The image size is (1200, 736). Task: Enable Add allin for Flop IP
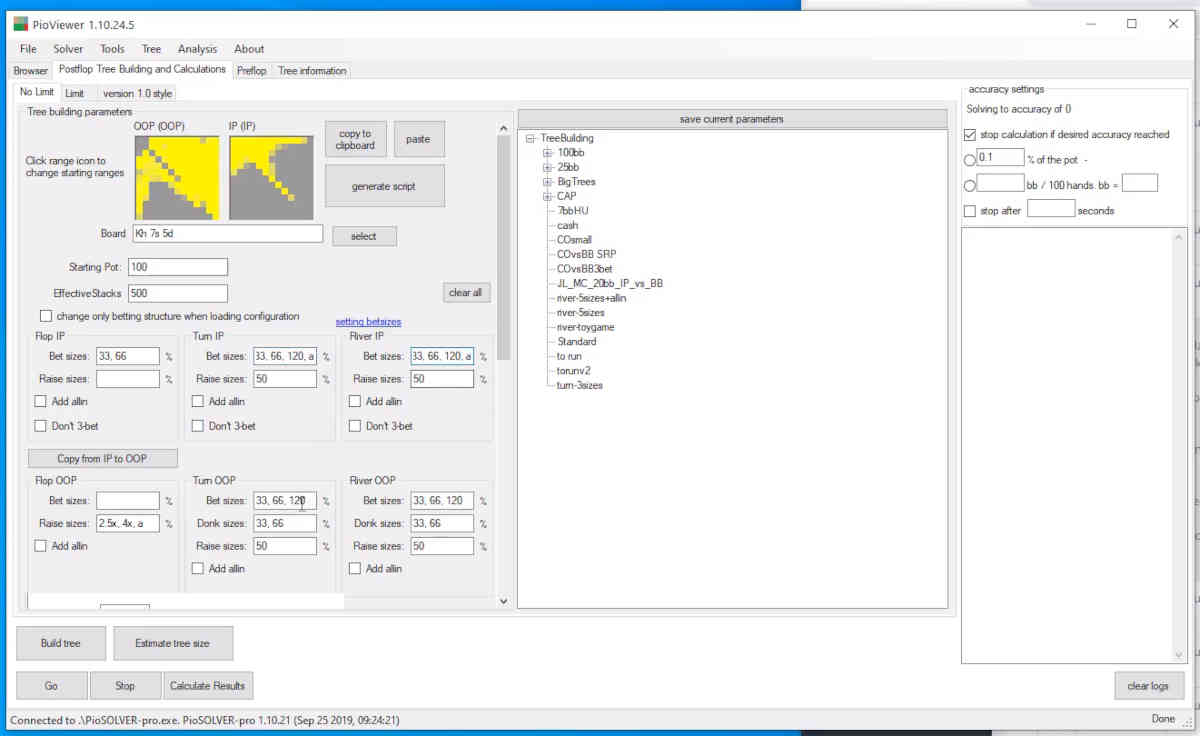pos(40,401)
